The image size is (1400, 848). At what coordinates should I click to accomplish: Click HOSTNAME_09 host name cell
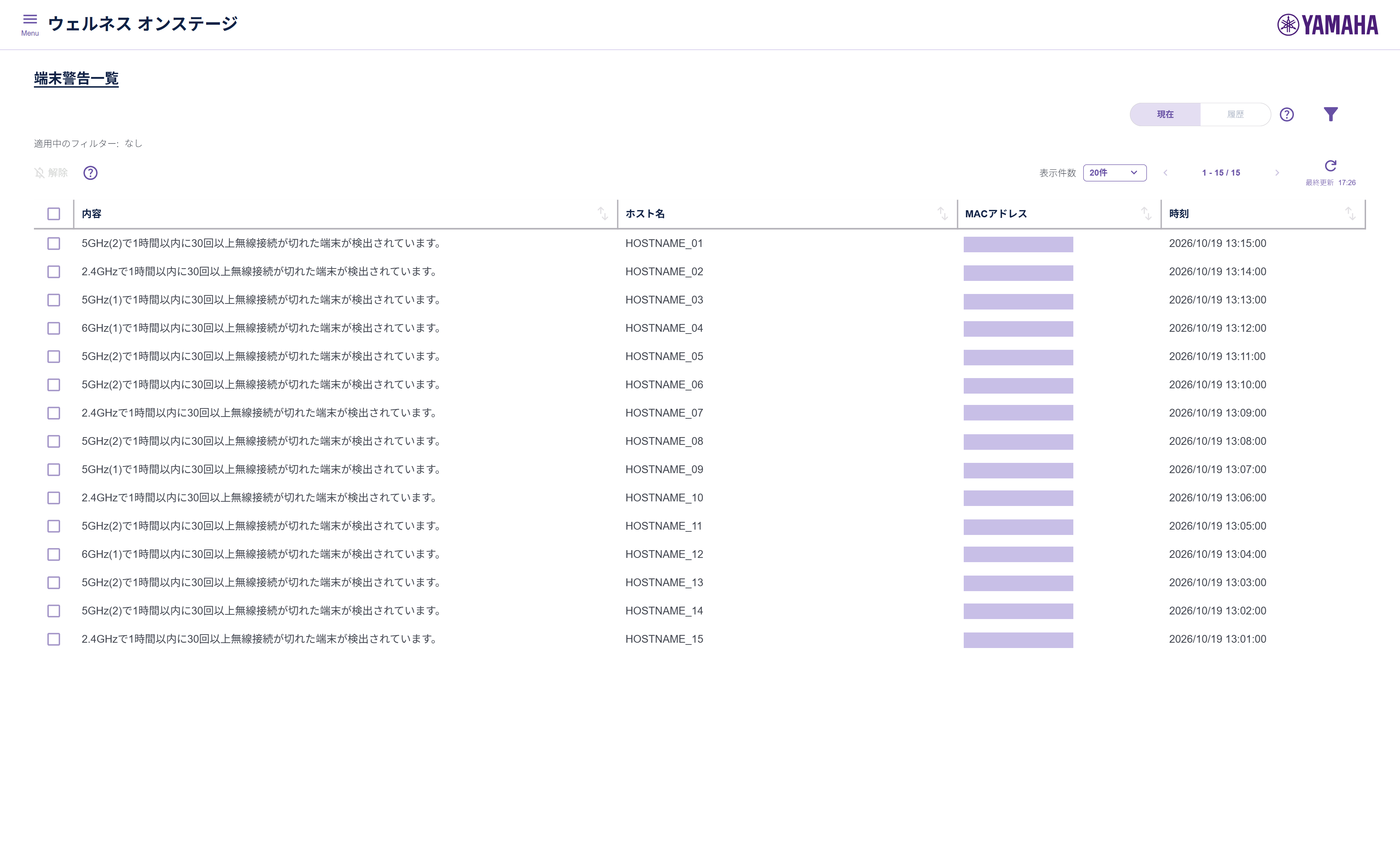click(664, 470)
